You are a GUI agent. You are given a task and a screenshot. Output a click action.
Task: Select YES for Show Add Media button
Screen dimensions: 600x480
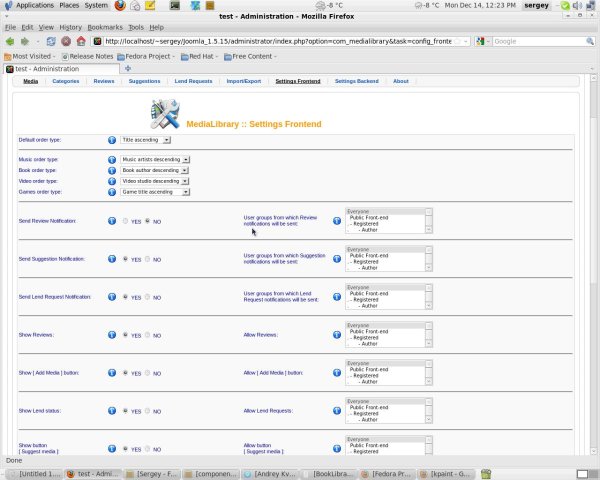[125, 372]
